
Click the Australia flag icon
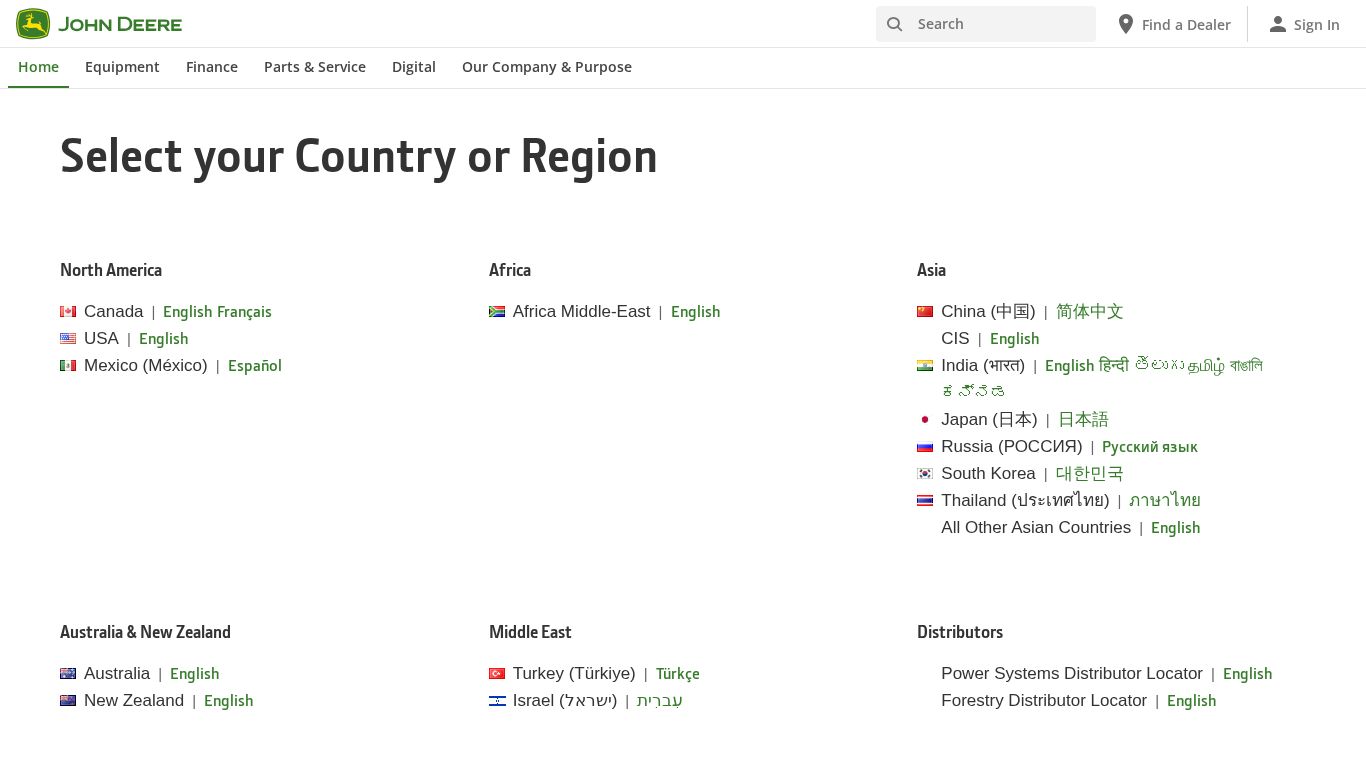pyautogui.click(x=68, y=674)
